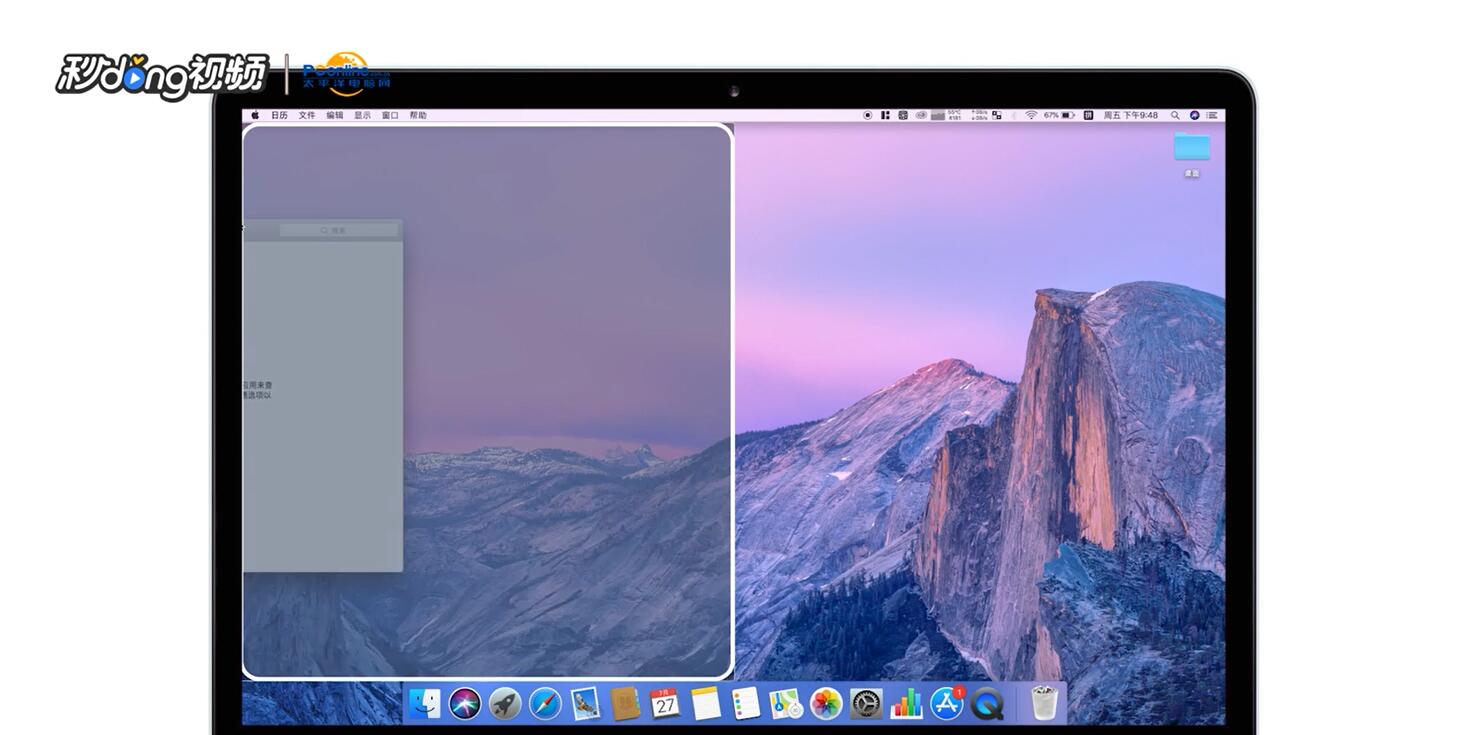Screen dimensions: 1468x735
Task: Open Photos colorful flower icon in Dock
Action: coord(826,703)
